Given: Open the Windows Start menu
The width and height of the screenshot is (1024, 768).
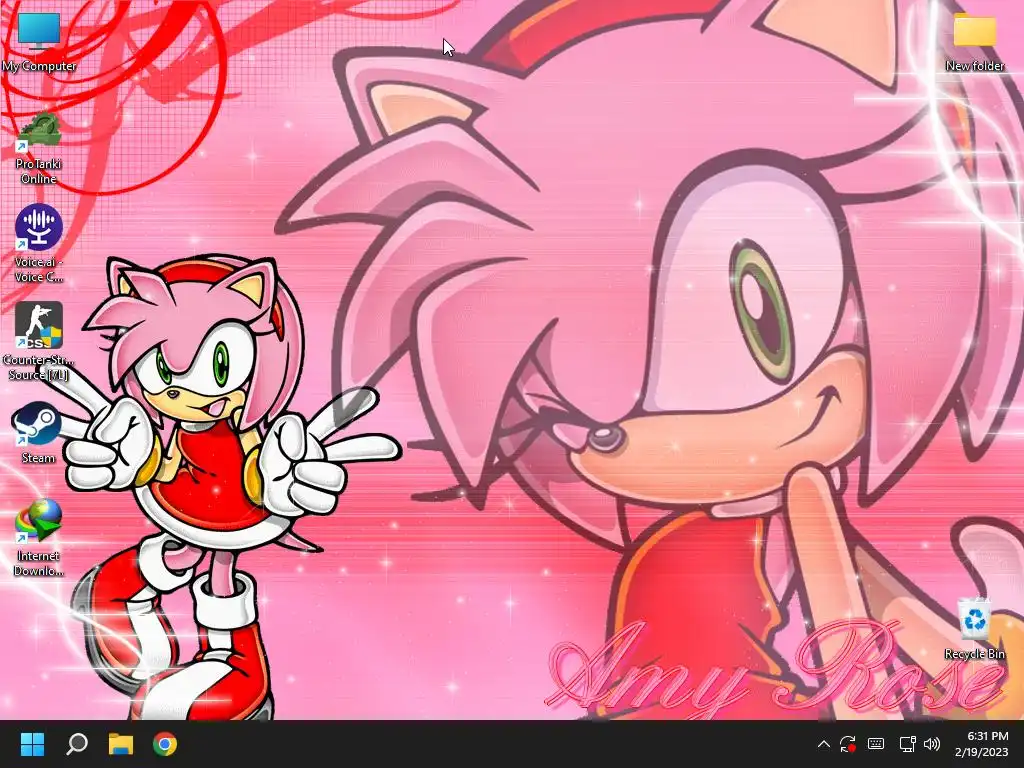Looking at the screenshot, I should [32, 744].
